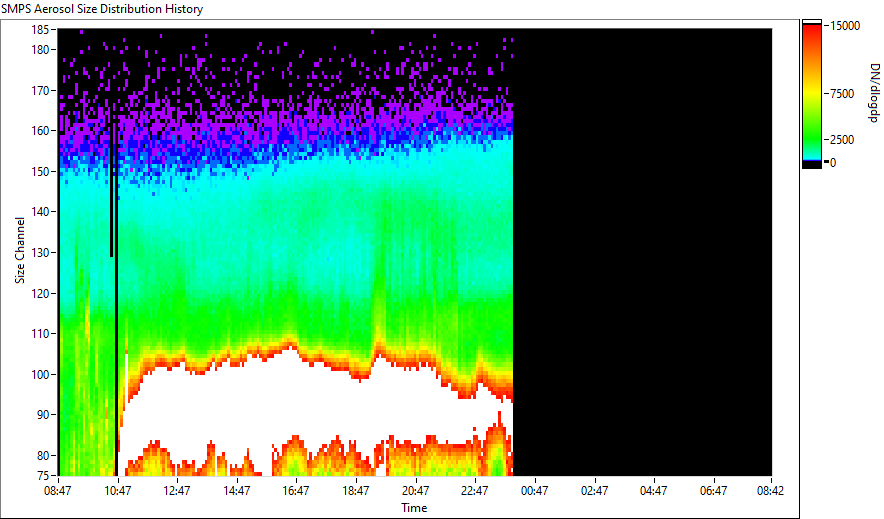884x519 pixels.
Task: Click the 02:47 time axis label
Action: click(x=594, y=491)
